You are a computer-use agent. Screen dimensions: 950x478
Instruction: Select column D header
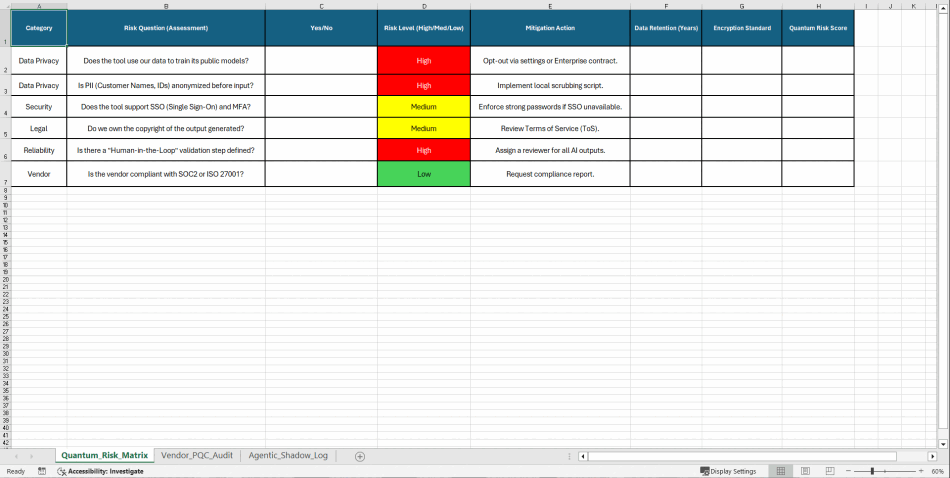click(423, 6)
